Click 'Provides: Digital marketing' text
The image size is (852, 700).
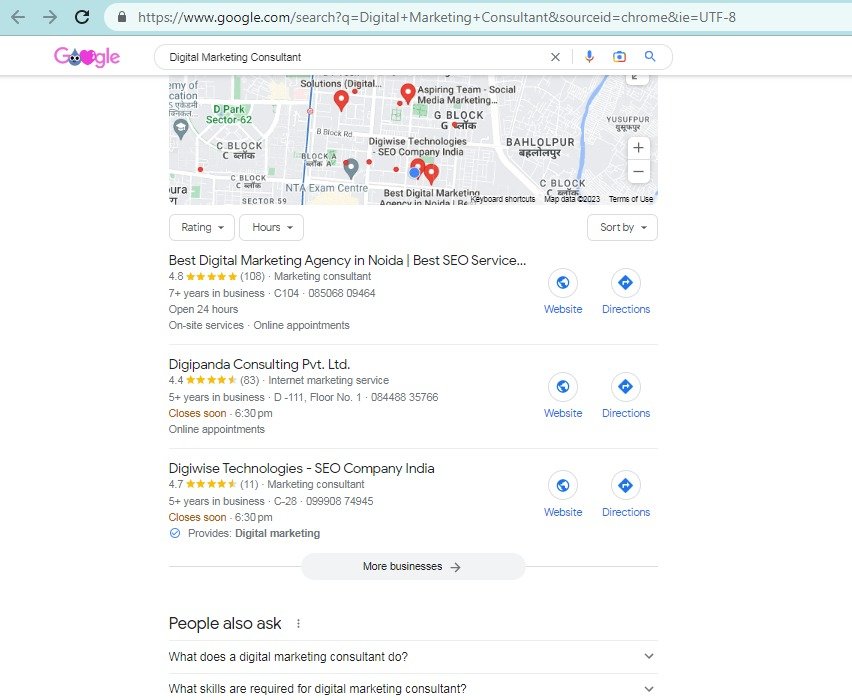(x=254, y=533)
